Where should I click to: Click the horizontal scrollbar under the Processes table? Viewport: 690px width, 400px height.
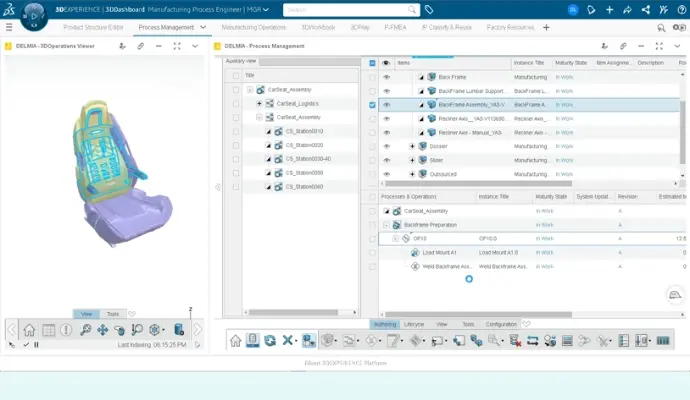(x=479, y=315)
